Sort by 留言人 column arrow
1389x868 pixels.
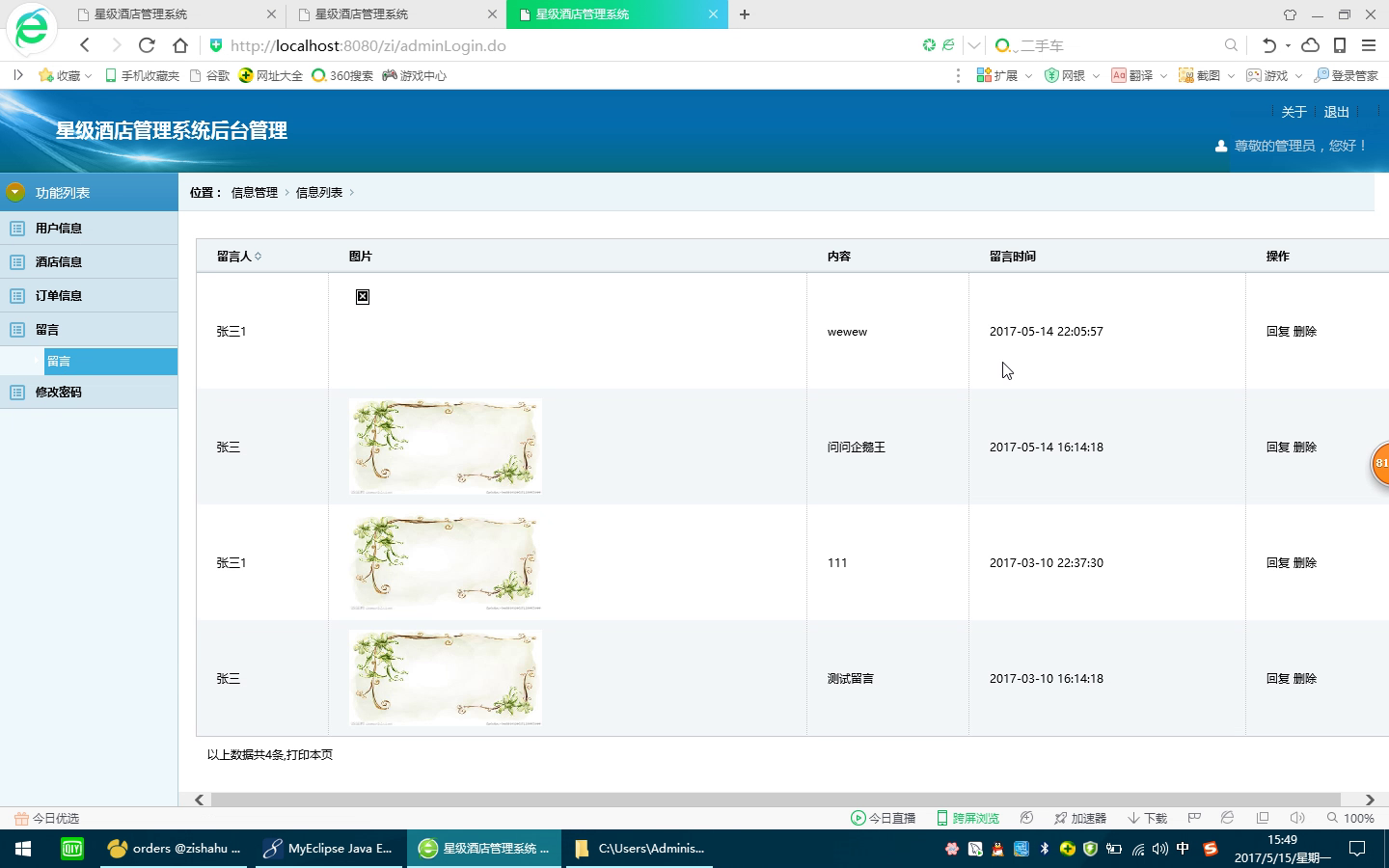tap(258, 257)
